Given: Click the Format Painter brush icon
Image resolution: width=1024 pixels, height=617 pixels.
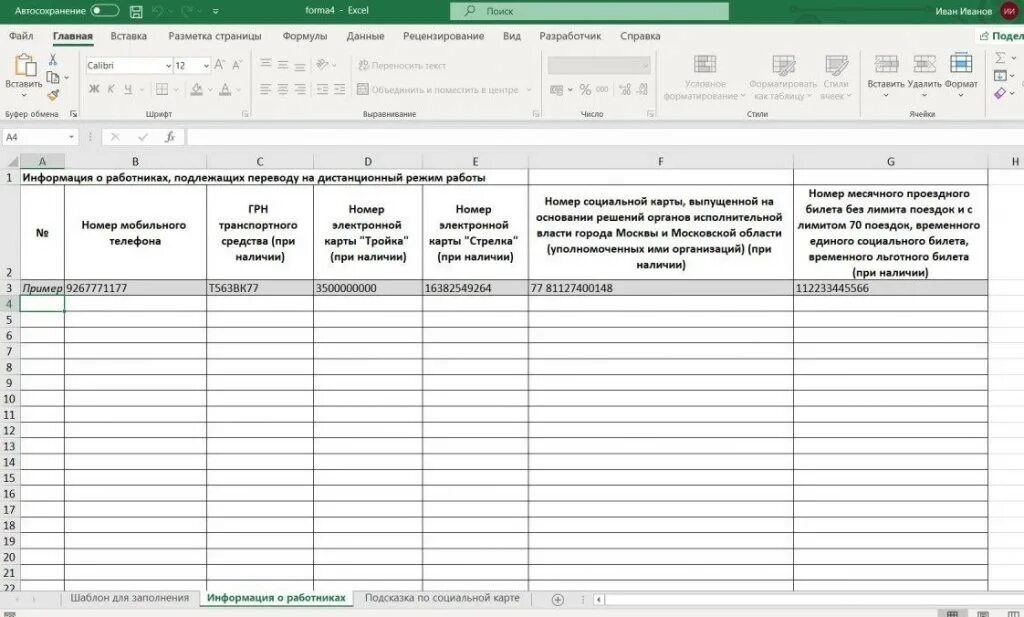Looking at the screenshot, I should (53, 95).
